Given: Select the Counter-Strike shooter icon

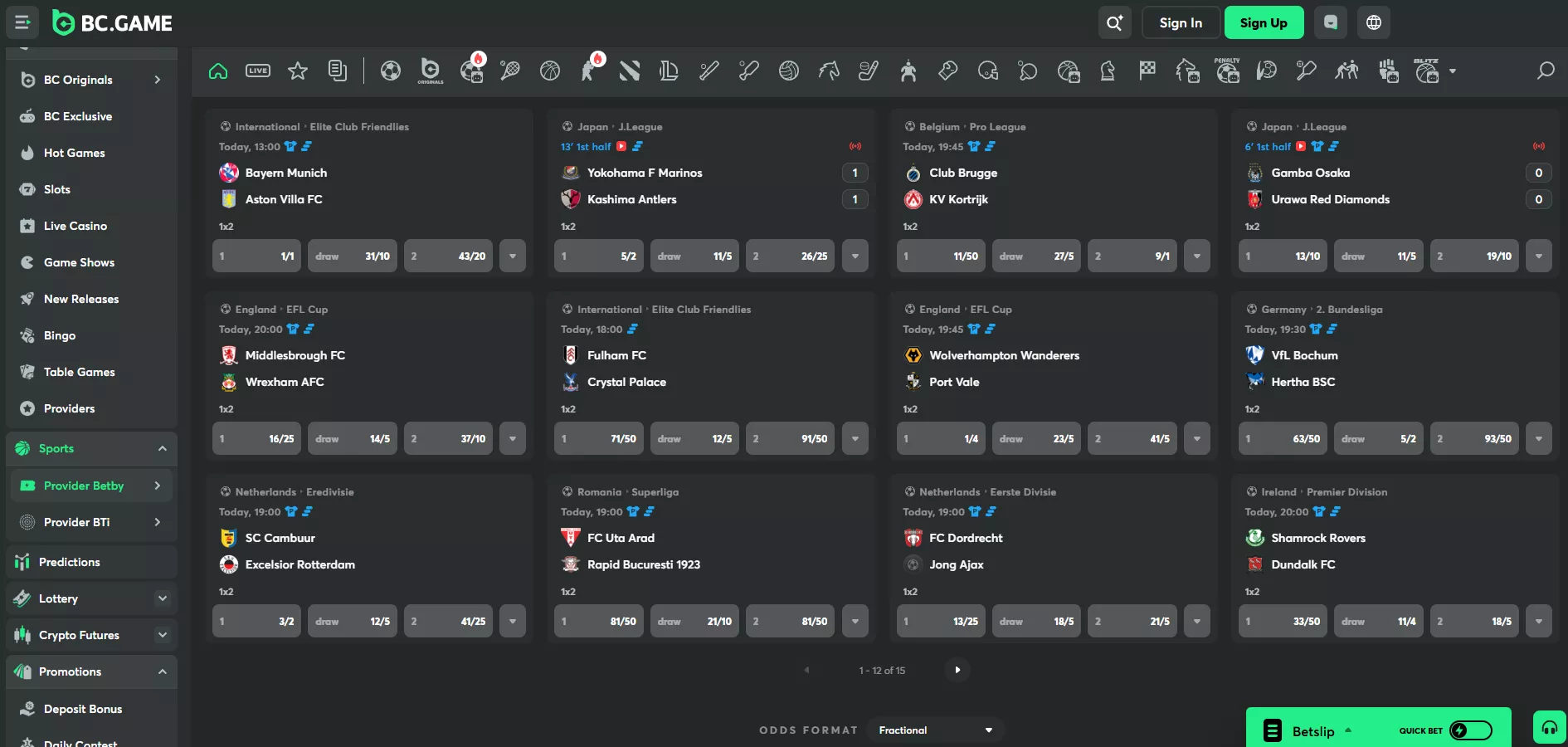Looking at the screenshot, I should [x=590, y=70].
